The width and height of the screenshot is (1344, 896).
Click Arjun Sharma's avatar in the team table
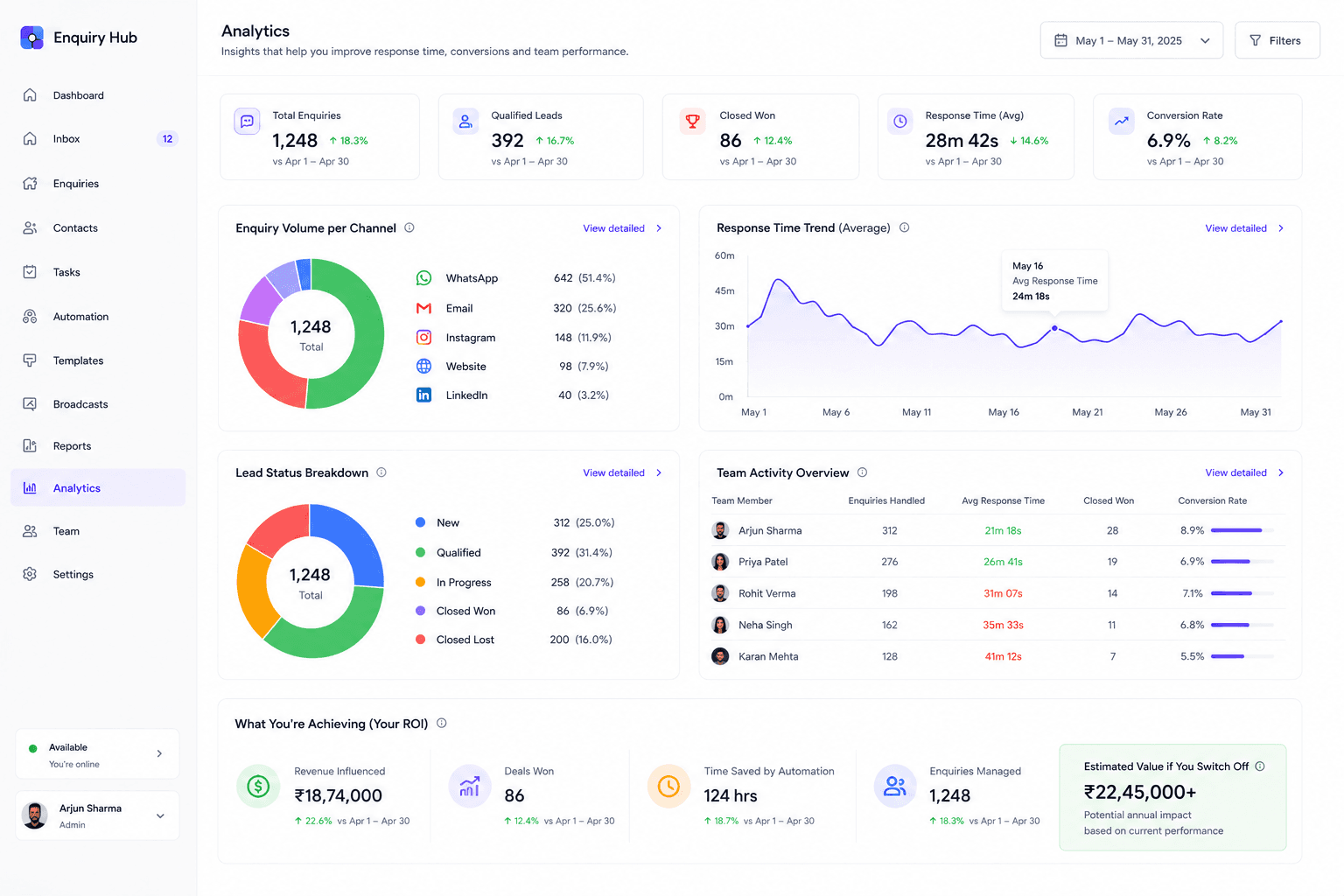pos(720,530)
